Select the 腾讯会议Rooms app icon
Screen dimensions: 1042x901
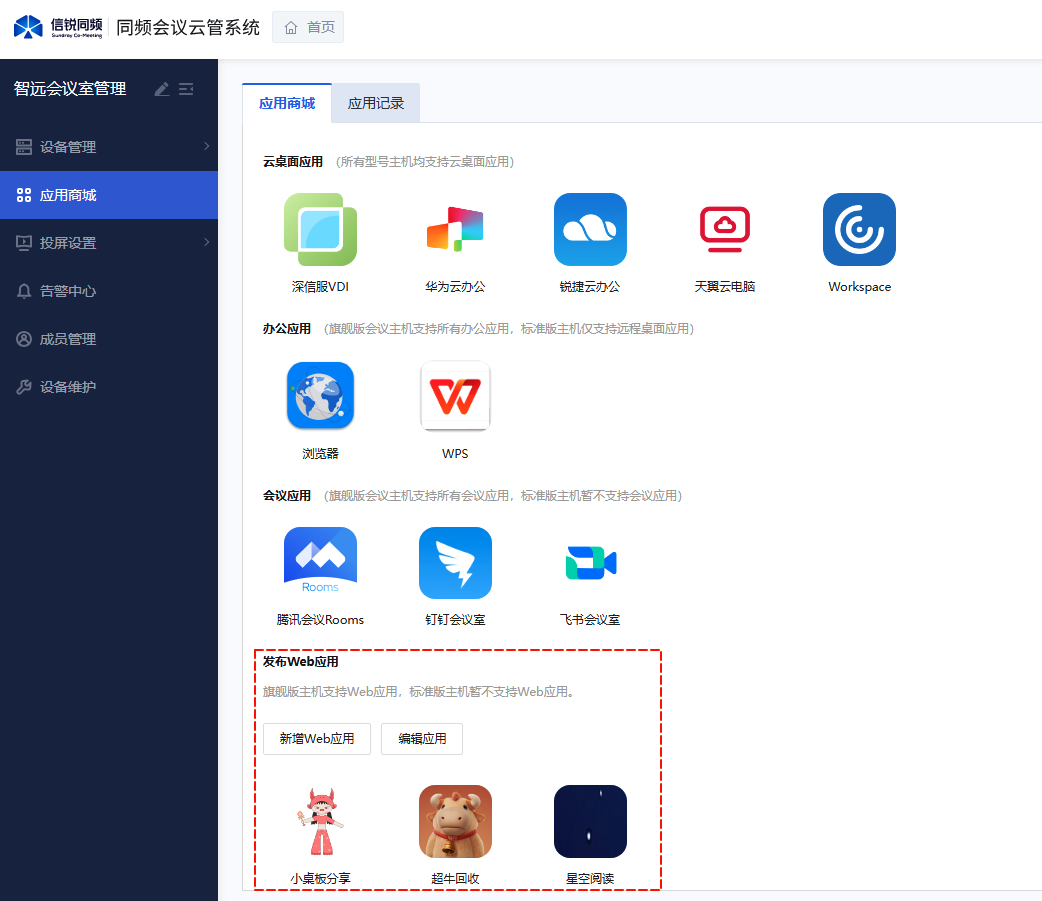click(320, 563)
